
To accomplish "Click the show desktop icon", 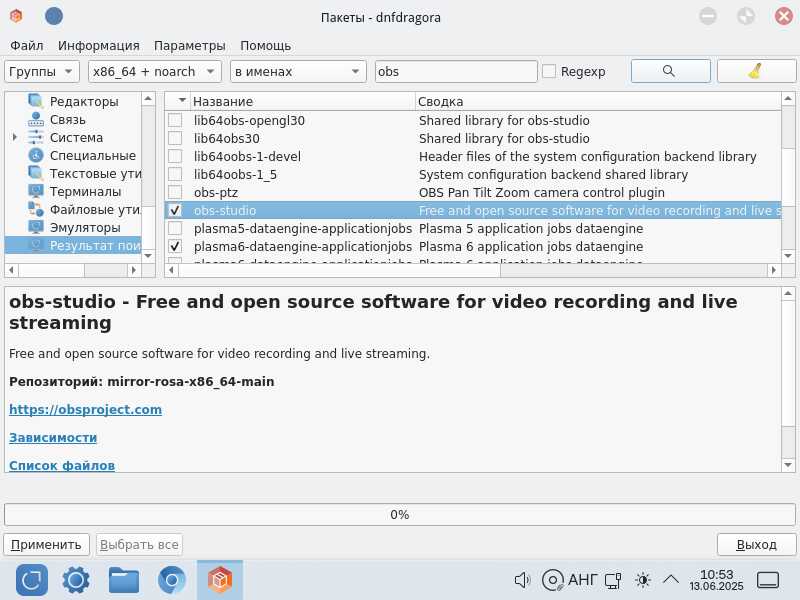I will tap(767, 580).
